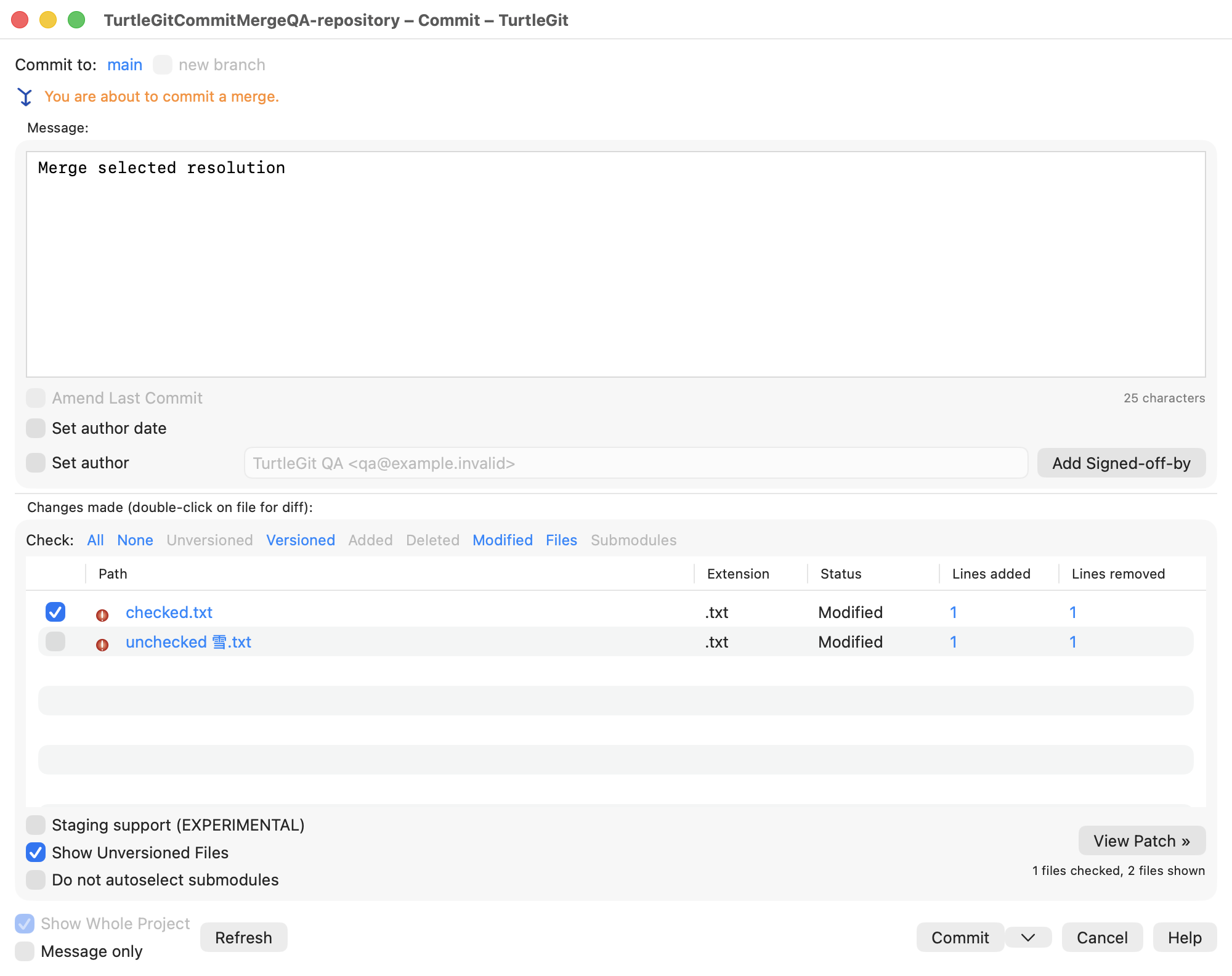
Task: Check All files link
Action: point(95,540)
